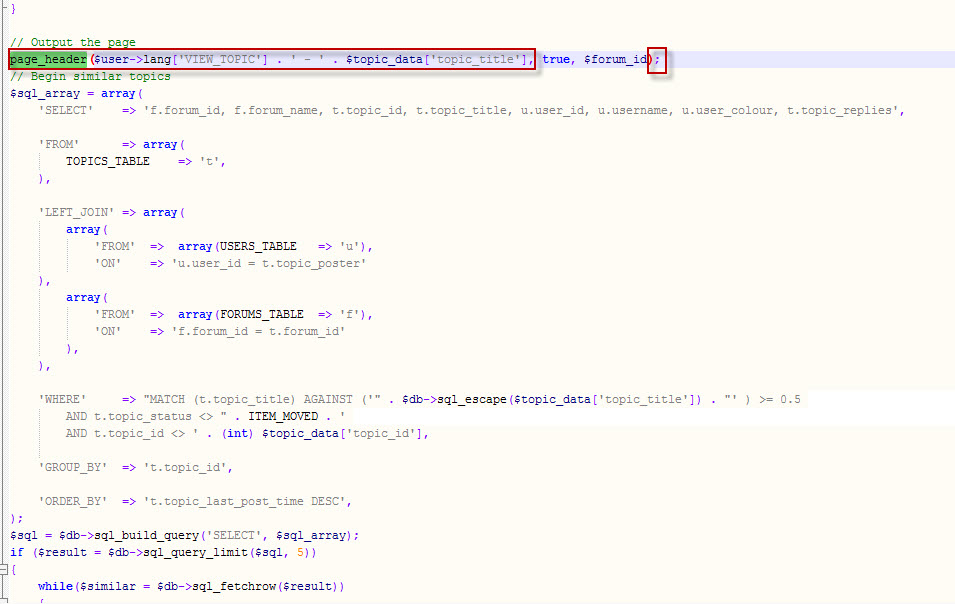Click the '// Begin similar topics' comment
Image resolution: width=955 pixels, height=604 pixels.
coord(90,76)
